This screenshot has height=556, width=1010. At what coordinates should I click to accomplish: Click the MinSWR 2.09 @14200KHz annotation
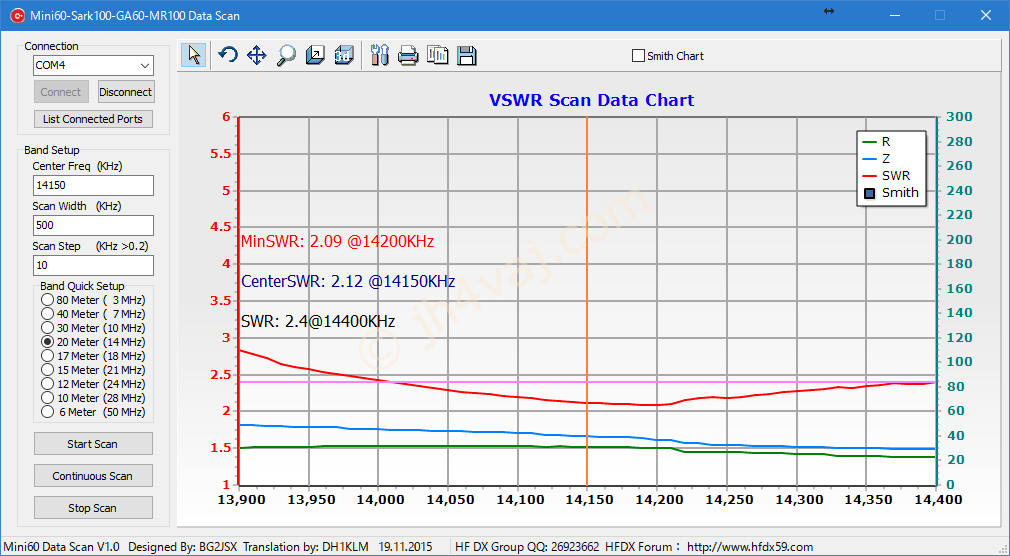[x=338, y=242]
